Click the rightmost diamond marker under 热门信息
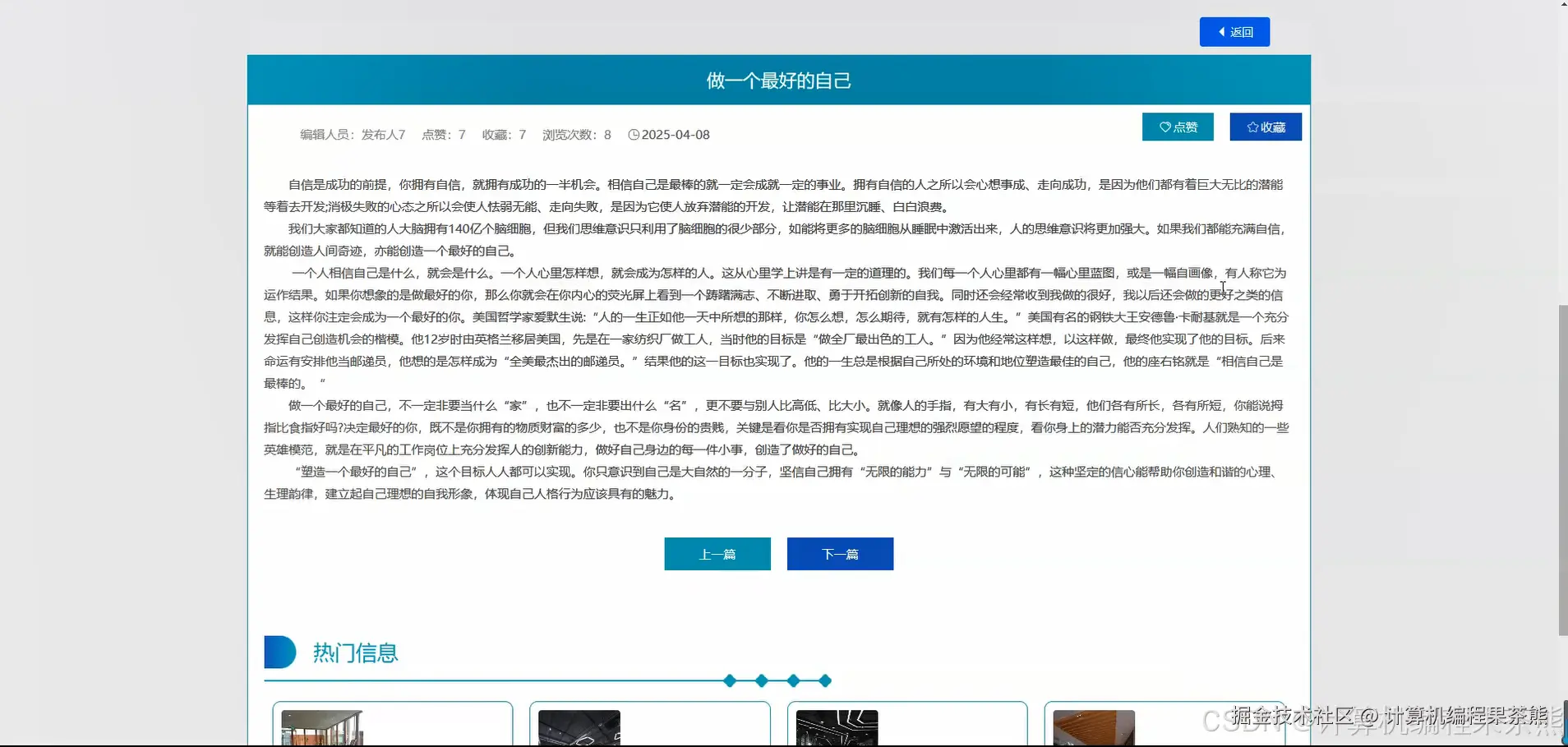Screen dimensions: 1568x747 824,680
